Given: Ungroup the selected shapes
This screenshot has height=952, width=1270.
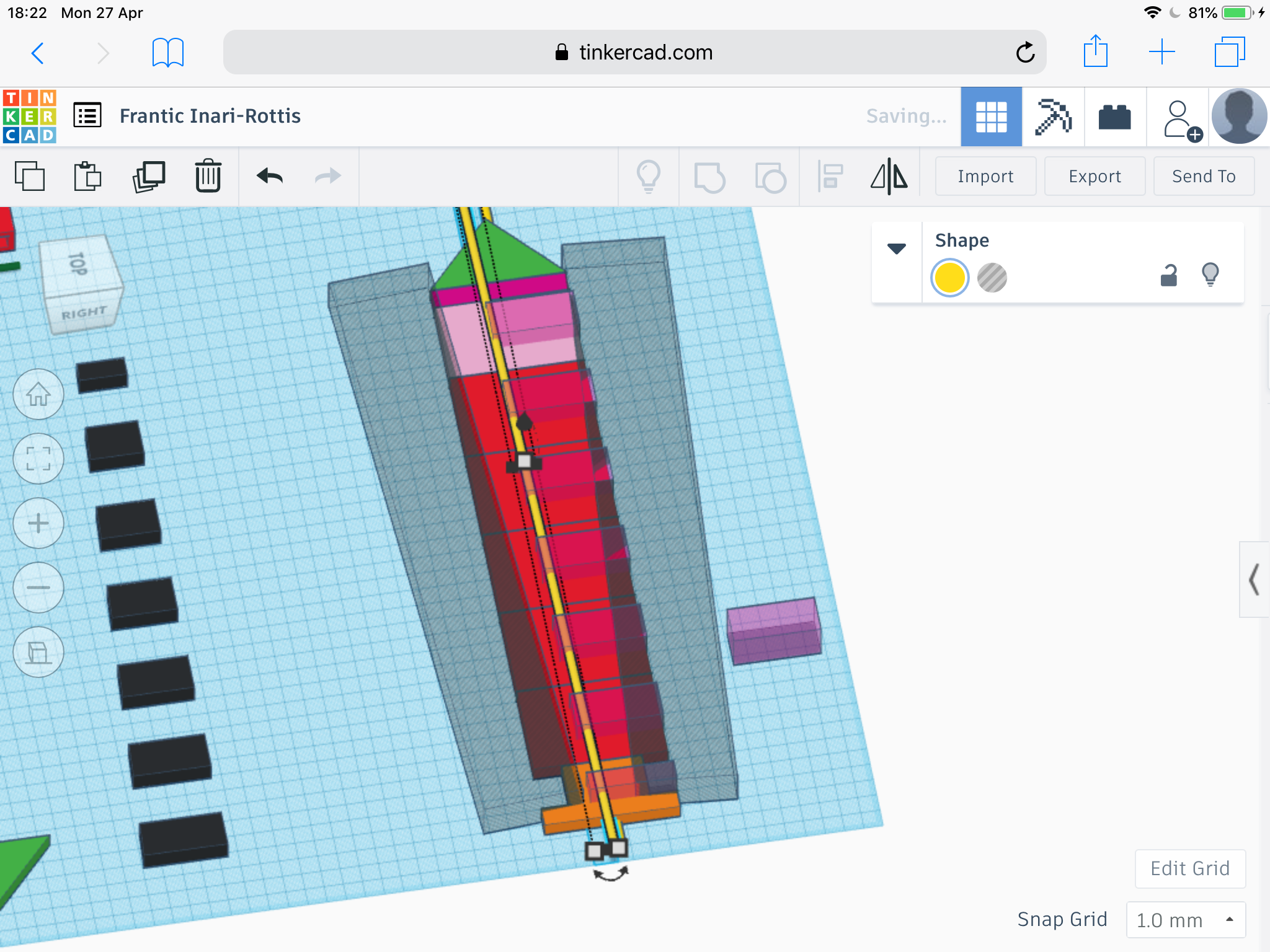Looking at the screenshot, I should click(x=770, y=177).
